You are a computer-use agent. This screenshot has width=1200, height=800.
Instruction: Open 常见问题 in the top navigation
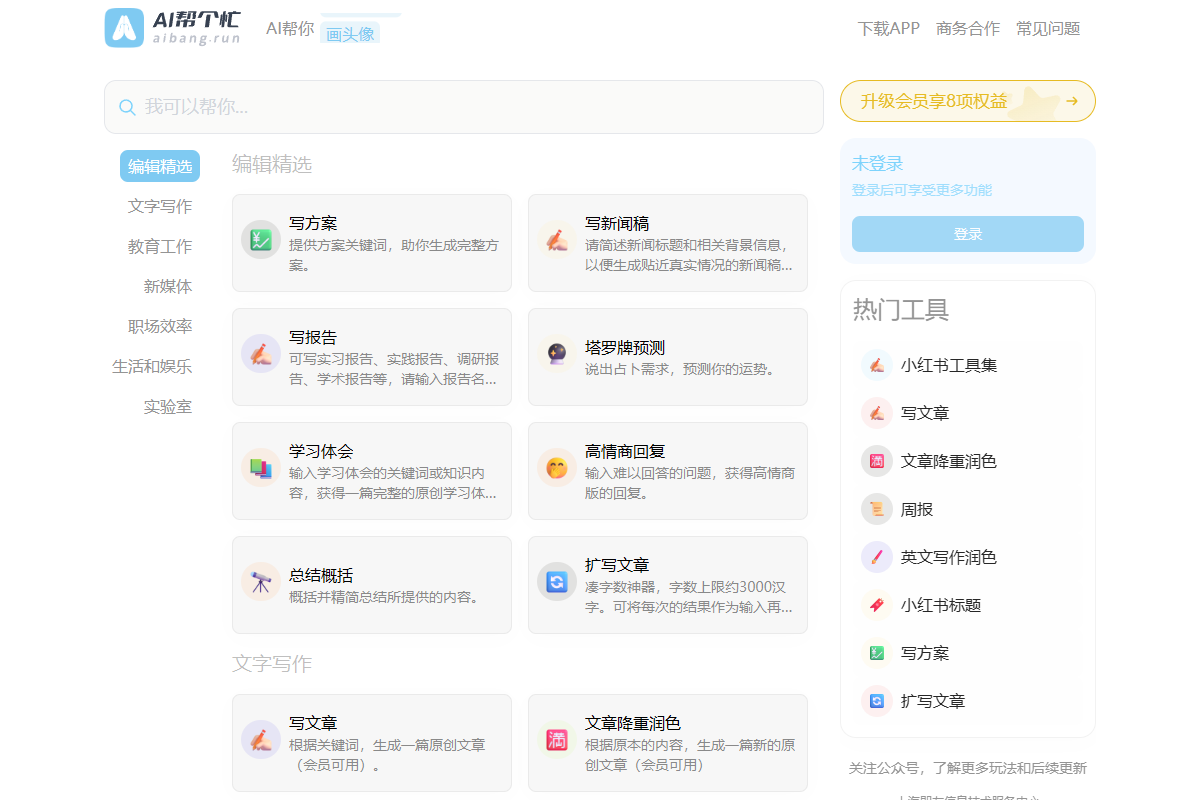point(1047,29)
